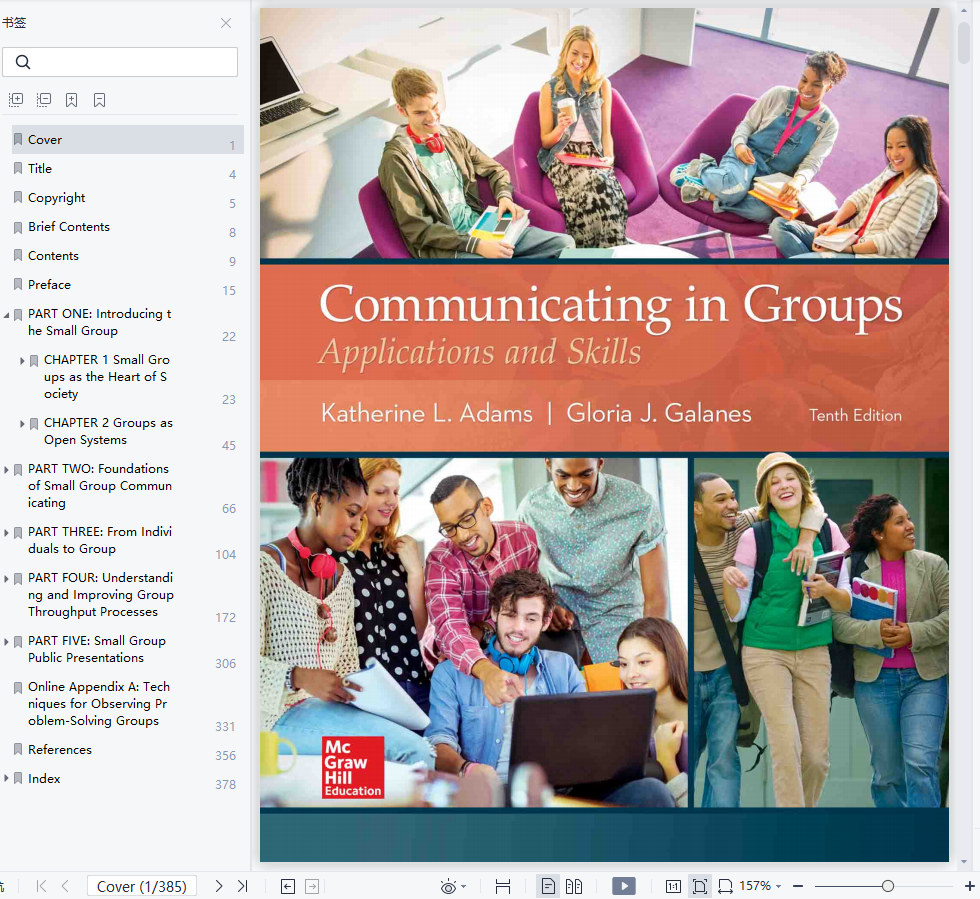Open PART FOUR: Understanding and Improving bookmark
Viewport: 980px width, 899px height.
101,595
